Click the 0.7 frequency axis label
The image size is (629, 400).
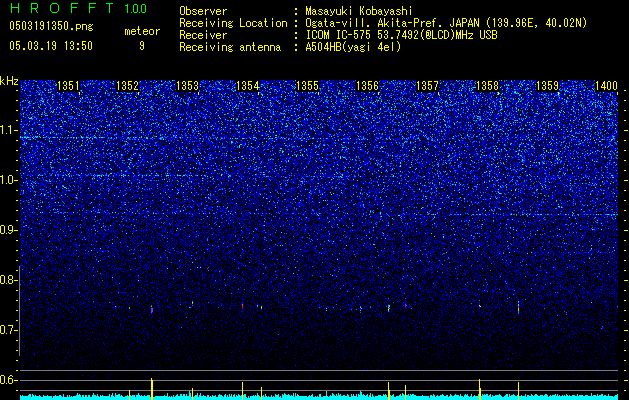click(x=9, y=330)
